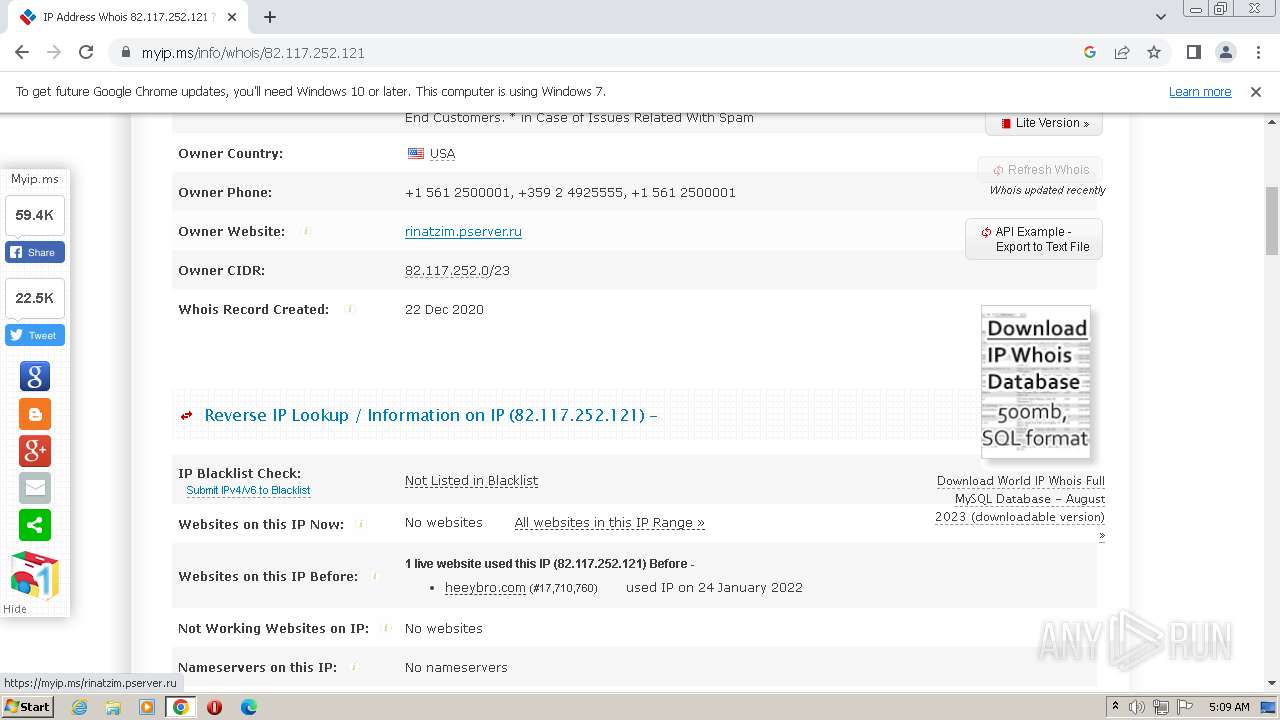Image resolution: width=1280 pixels, height=720 pixels.
Task: Open green ShareThis icon
Action: click(35, 525)
